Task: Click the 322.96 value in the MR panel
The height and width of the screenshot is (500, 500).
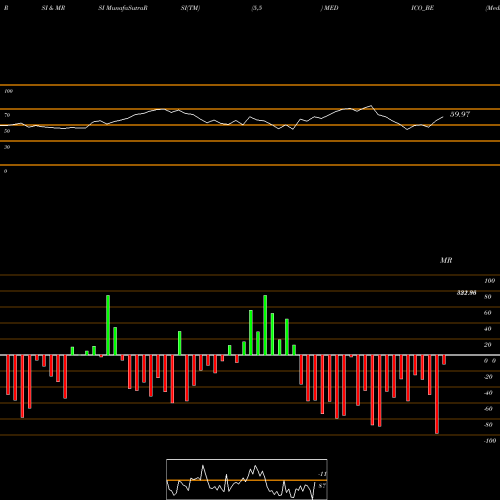Action: pyautogui.click(x=466, y=293)
